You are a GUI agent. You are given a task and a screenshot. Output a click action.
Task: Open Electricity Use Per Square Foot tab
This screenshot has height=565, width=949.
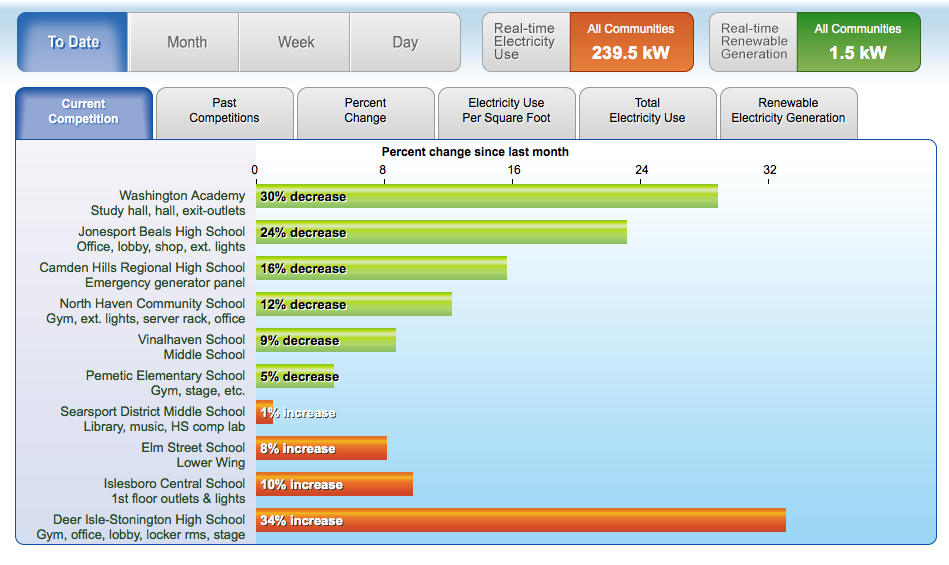point(506,111)
